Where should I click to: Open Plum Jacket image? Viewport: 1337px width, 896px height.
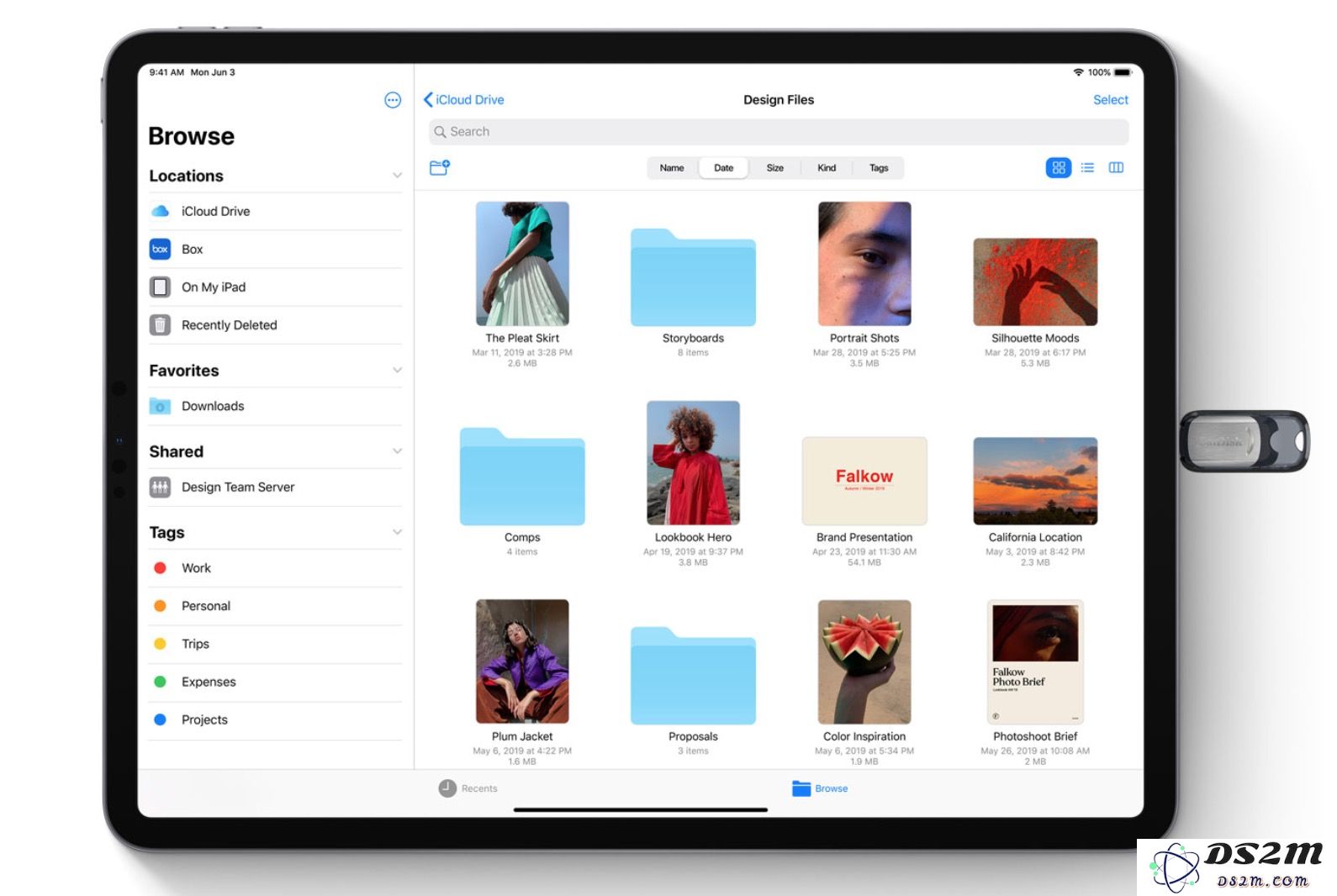pos(522,661)
